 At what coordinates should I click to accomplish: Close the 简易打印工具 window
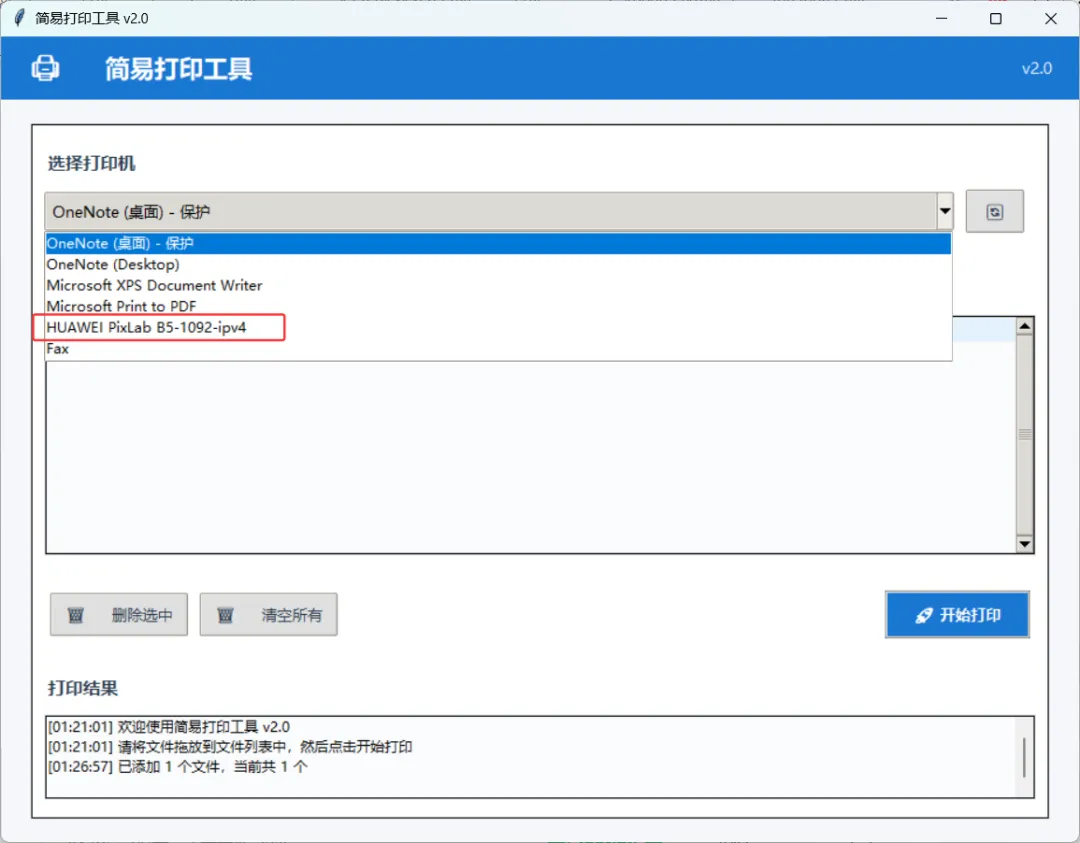[x=1050, y=19]
